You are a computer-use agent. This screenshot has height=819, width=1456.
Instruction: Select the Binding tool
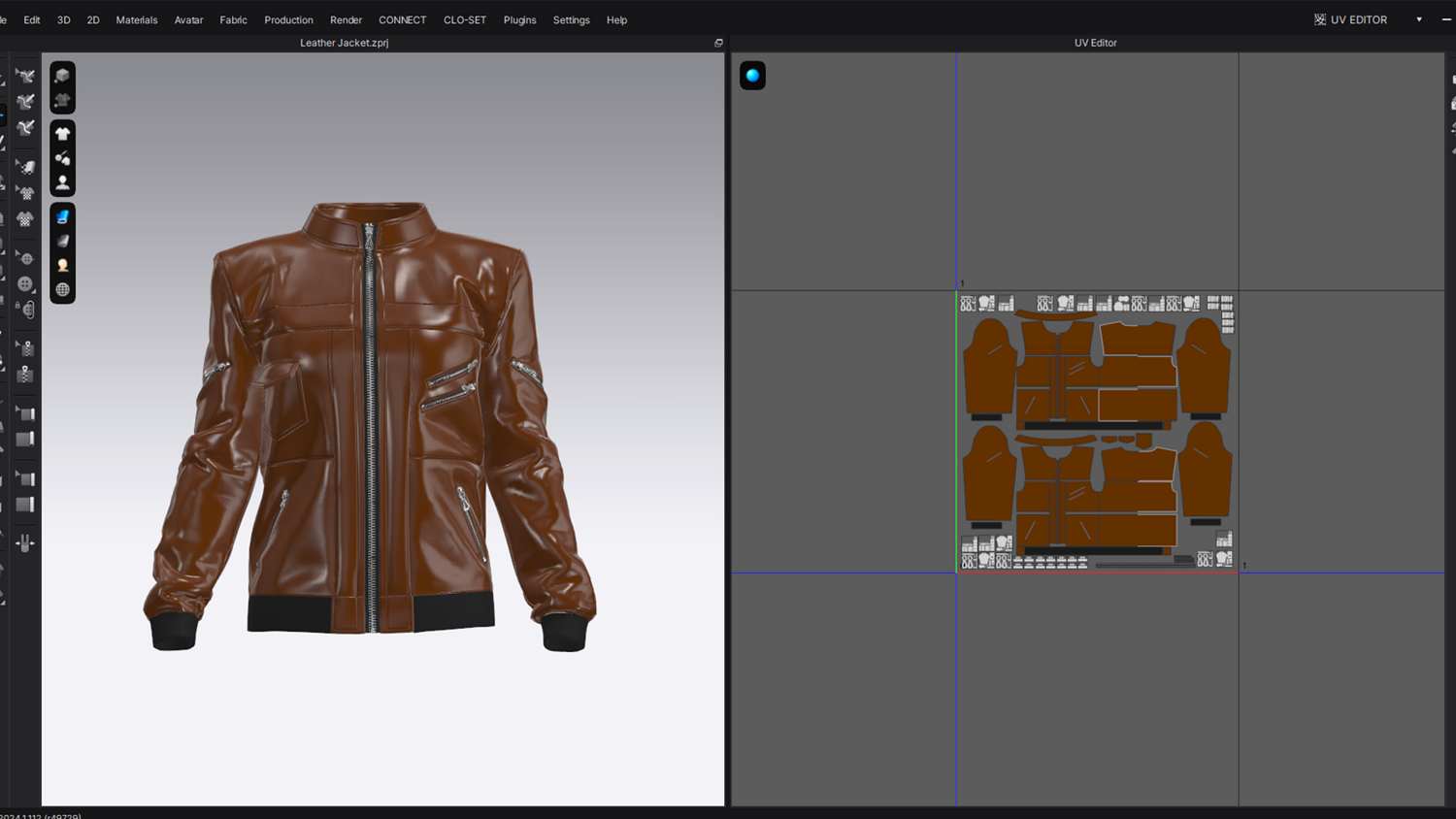[25, 439]
